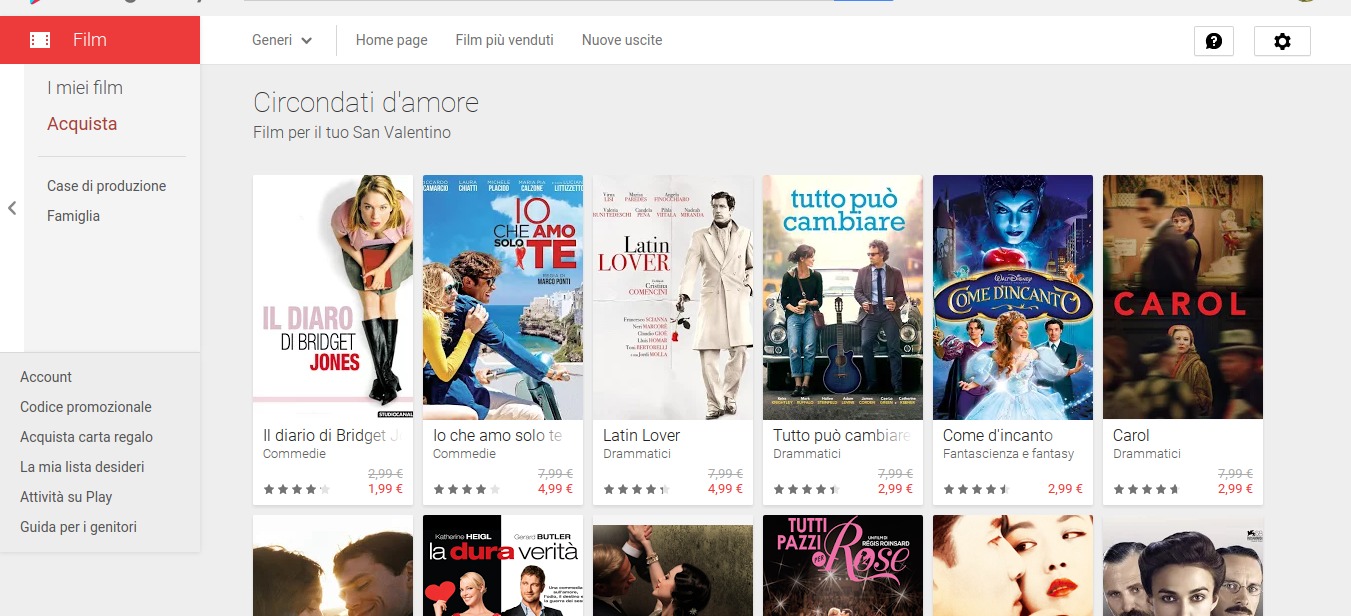This screenshot has height=616, width=1351.
Task: Open Drammatici genre under Latin Lover
Action: (x=637, y=454)
